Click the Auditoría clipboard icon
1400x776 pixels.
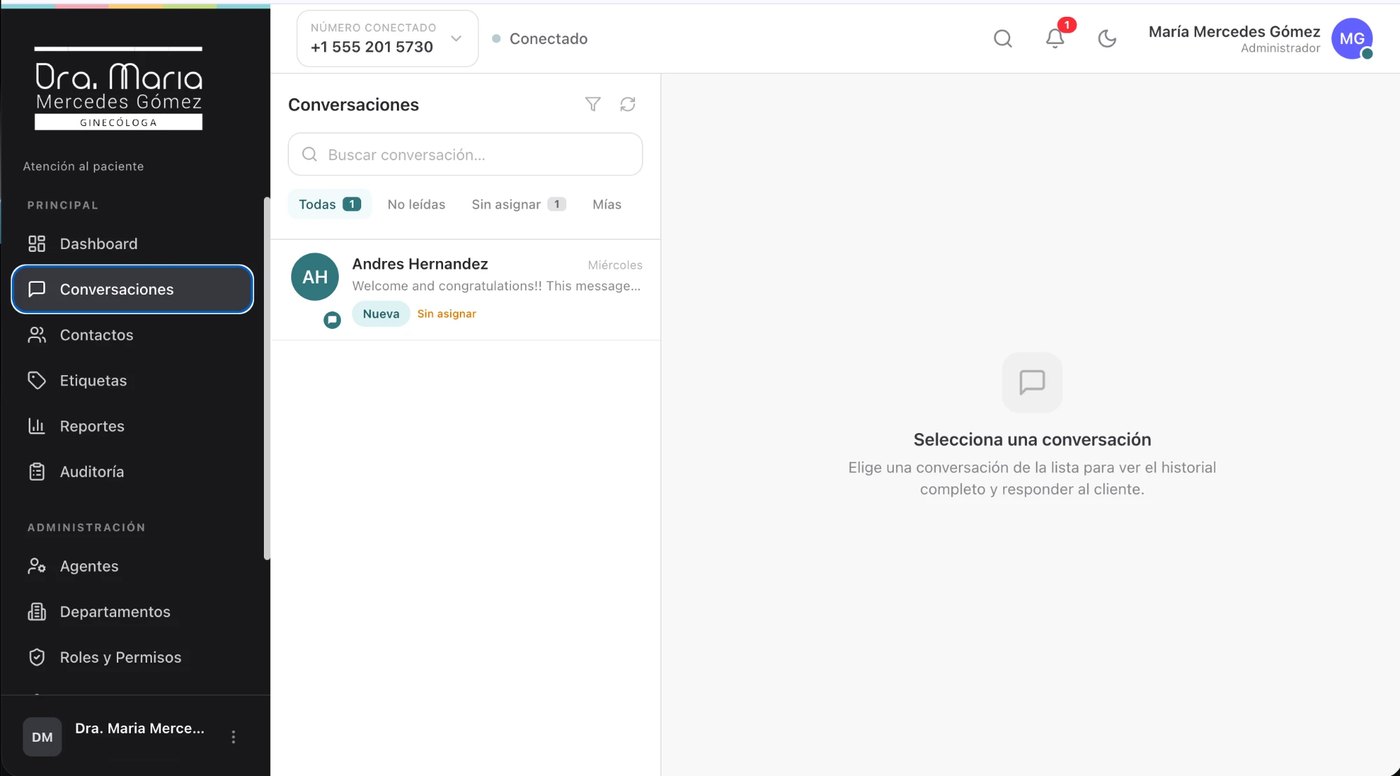click(37, 472)
